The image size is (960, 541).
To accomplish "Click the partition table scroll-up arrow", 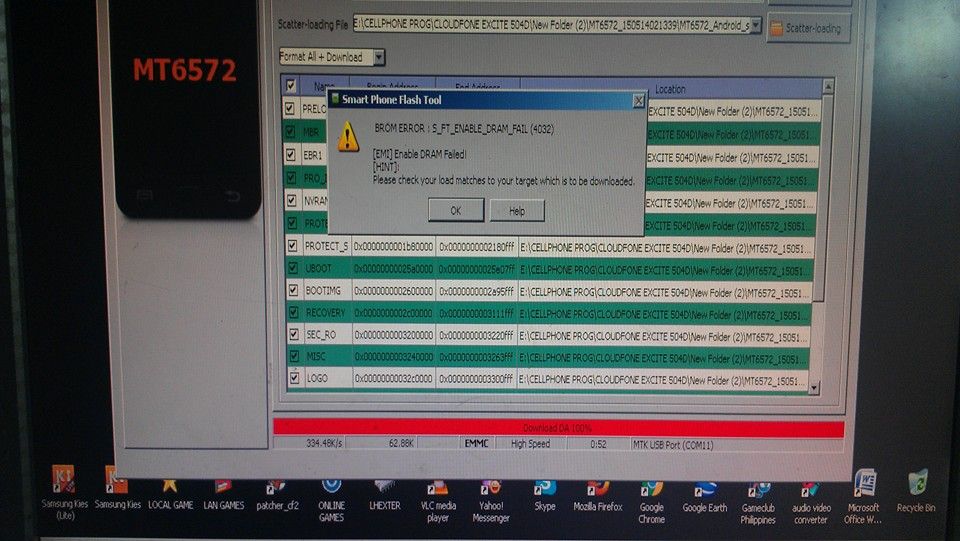I will pos(828,86).
